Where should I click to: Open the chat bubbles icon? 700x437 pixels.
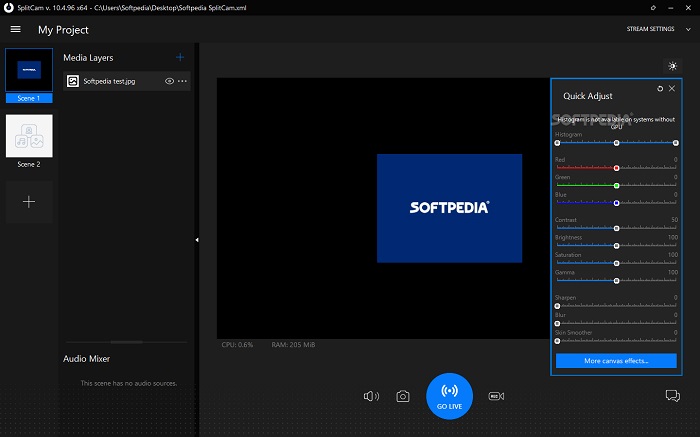pyautogui.click(x=673, y=395)
